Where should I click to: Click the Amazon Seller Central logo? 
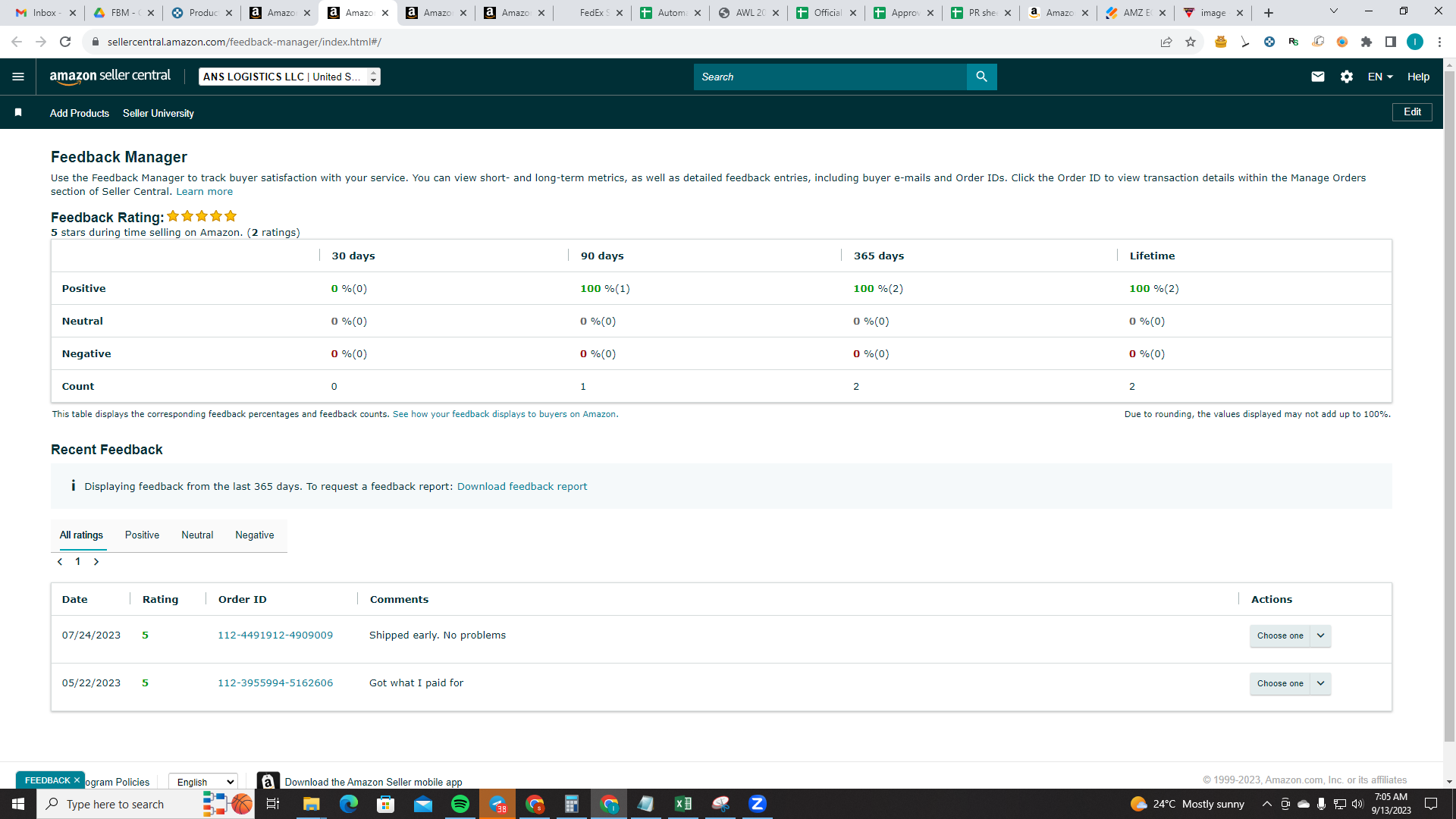(110, 76)
